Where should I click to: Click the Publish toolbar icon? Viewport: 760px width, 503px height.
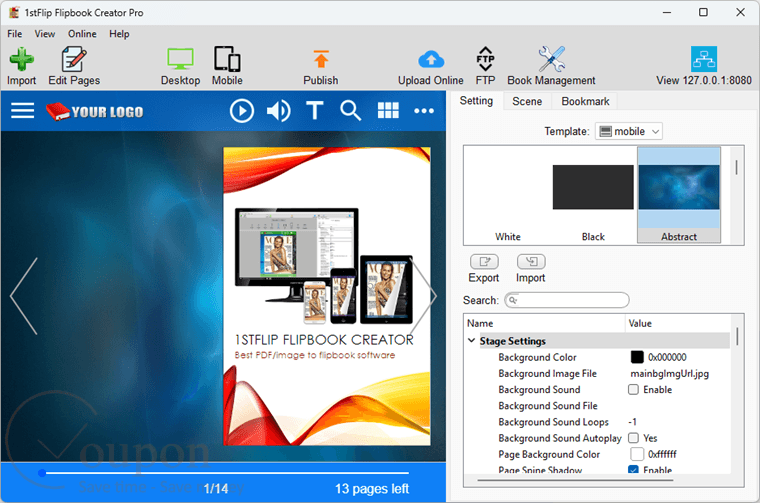[x=321, y=60]
